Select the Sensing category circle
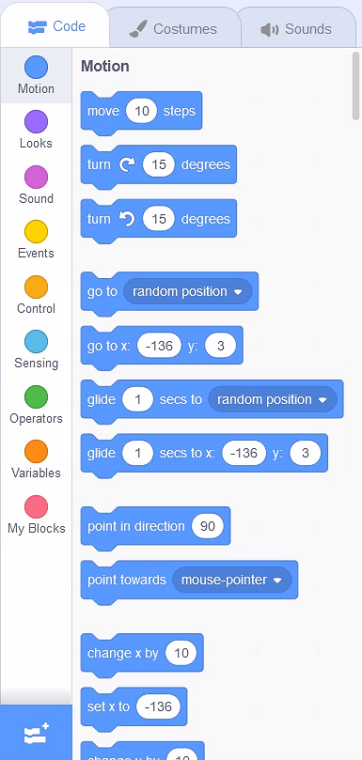Image resolution: width=362 pixels, height=760 pixels. [36, 342]
